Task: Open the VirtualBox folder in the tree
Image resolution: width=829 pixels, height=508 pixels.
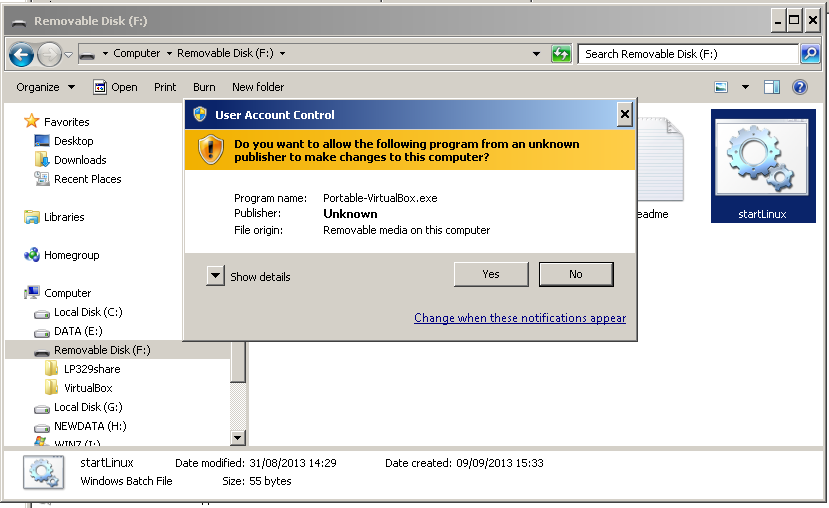Action: [79, 388]
